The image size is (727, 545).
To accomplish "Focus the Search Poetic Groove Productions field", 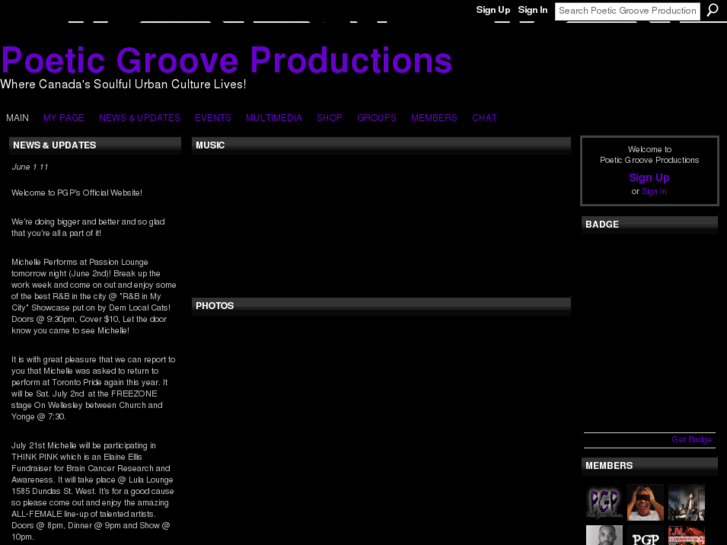I will tap(627, 11).
